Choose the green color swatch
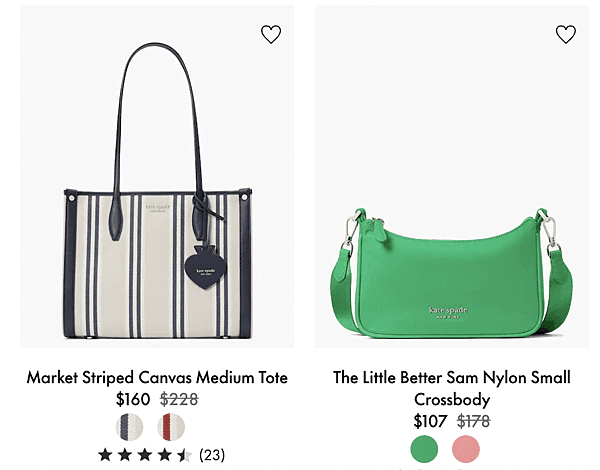 [424, 449]
